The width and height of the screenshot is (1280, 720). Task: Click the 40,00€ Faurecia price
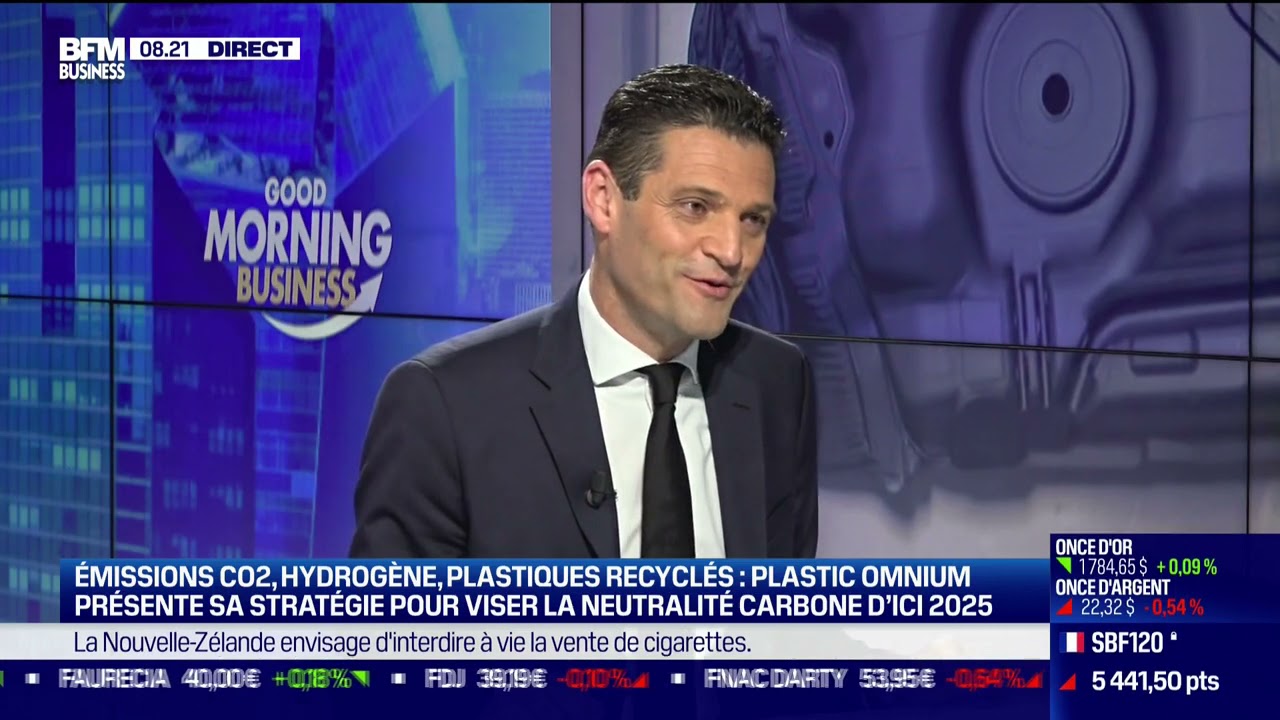[221, 679]
